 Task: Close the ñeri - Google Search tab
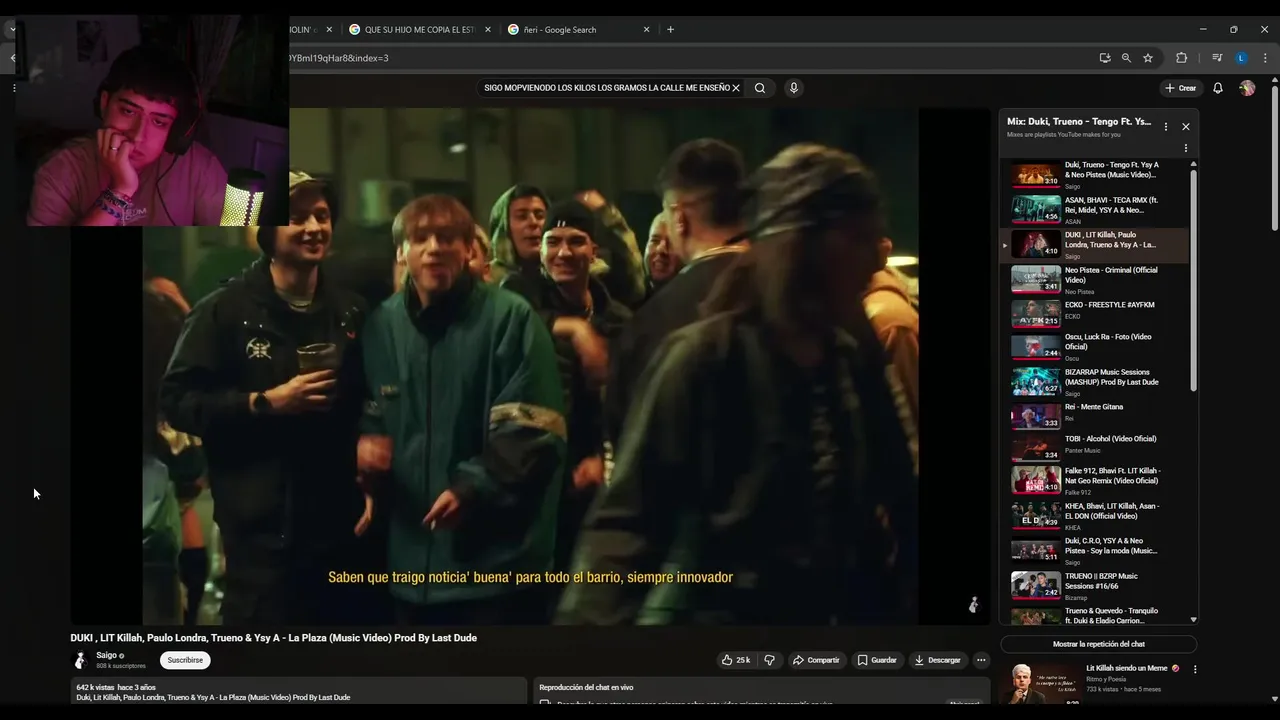tap(646, 30)
